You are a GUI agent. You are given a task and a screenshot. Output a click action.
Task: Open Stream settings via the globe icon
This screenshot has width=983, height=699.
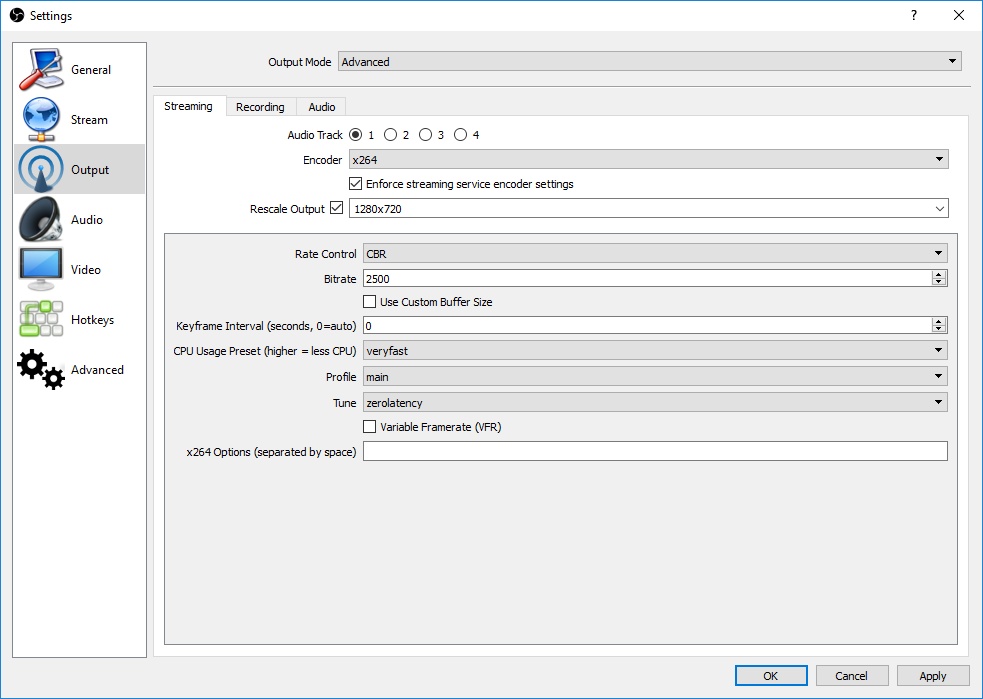point(41,119)
